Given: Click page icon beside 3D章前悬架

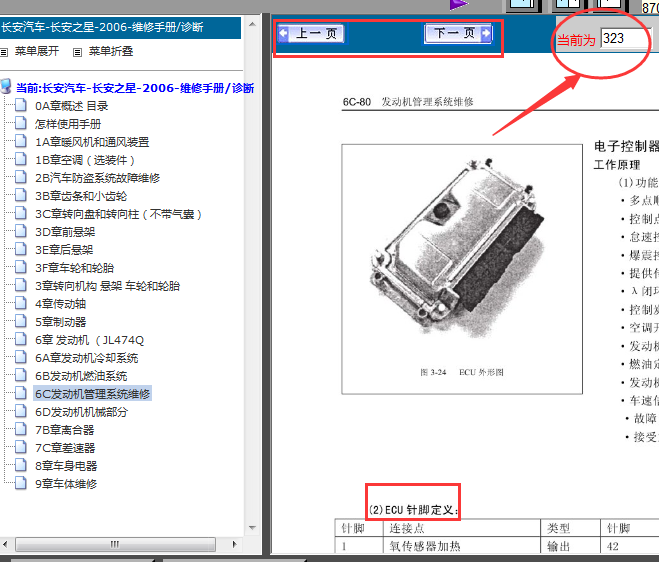Looking at the screenshot, I should pos(21,231).
